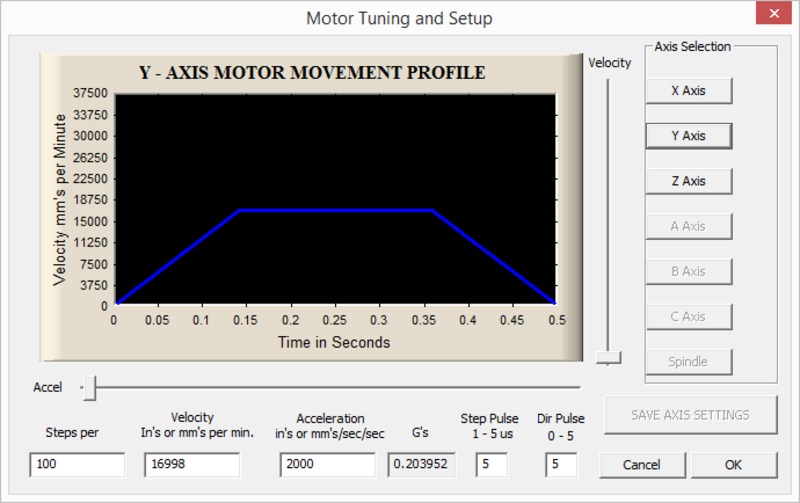800x503 pixels.
Task: Click the G's value box
Action: pos(419,464)
